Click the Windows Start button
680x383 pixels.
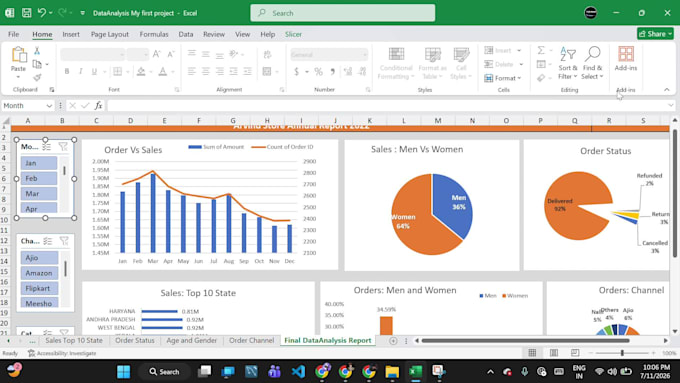pyautogui.click(x=124, y=372)
